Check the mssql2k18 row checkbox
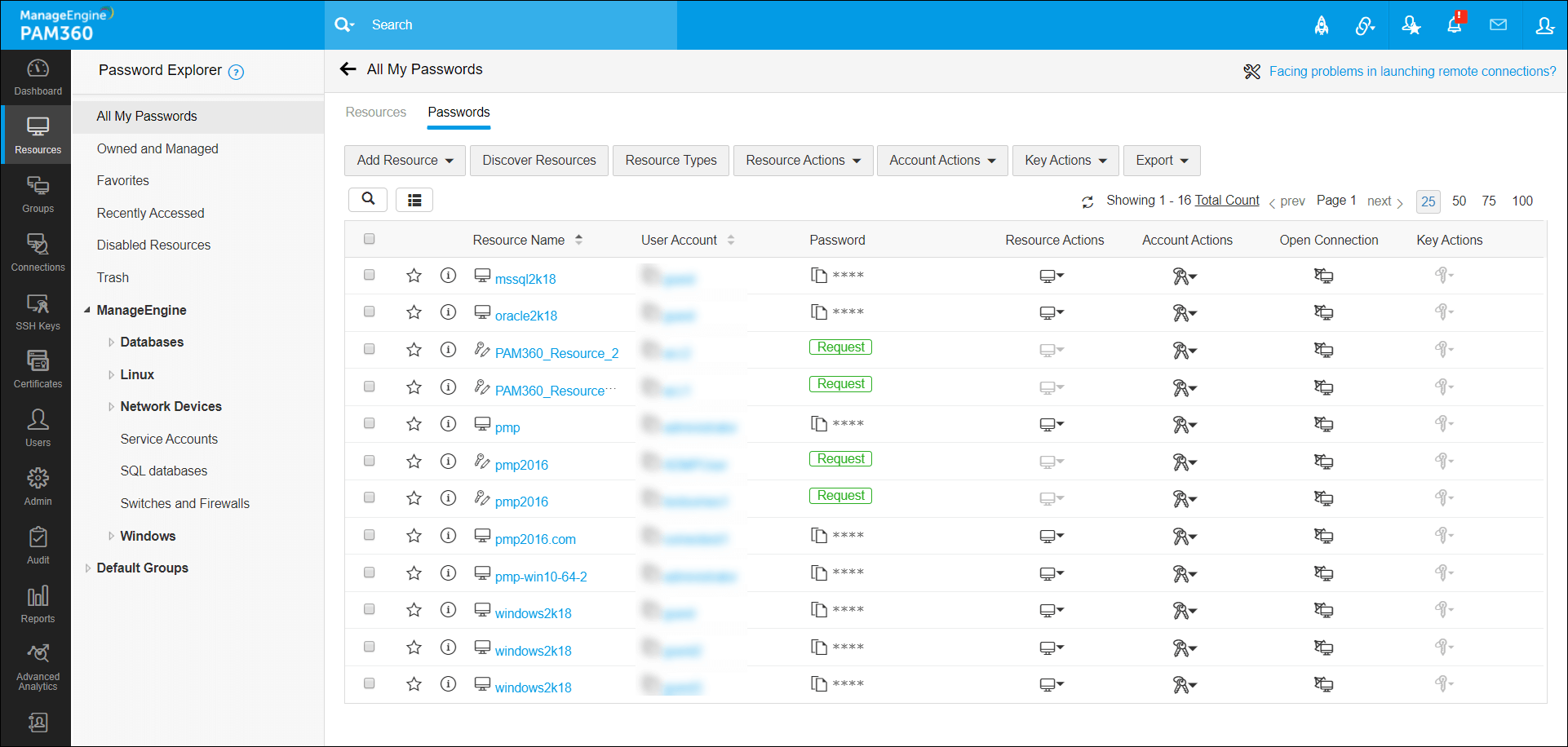 (x=370, y=275)
